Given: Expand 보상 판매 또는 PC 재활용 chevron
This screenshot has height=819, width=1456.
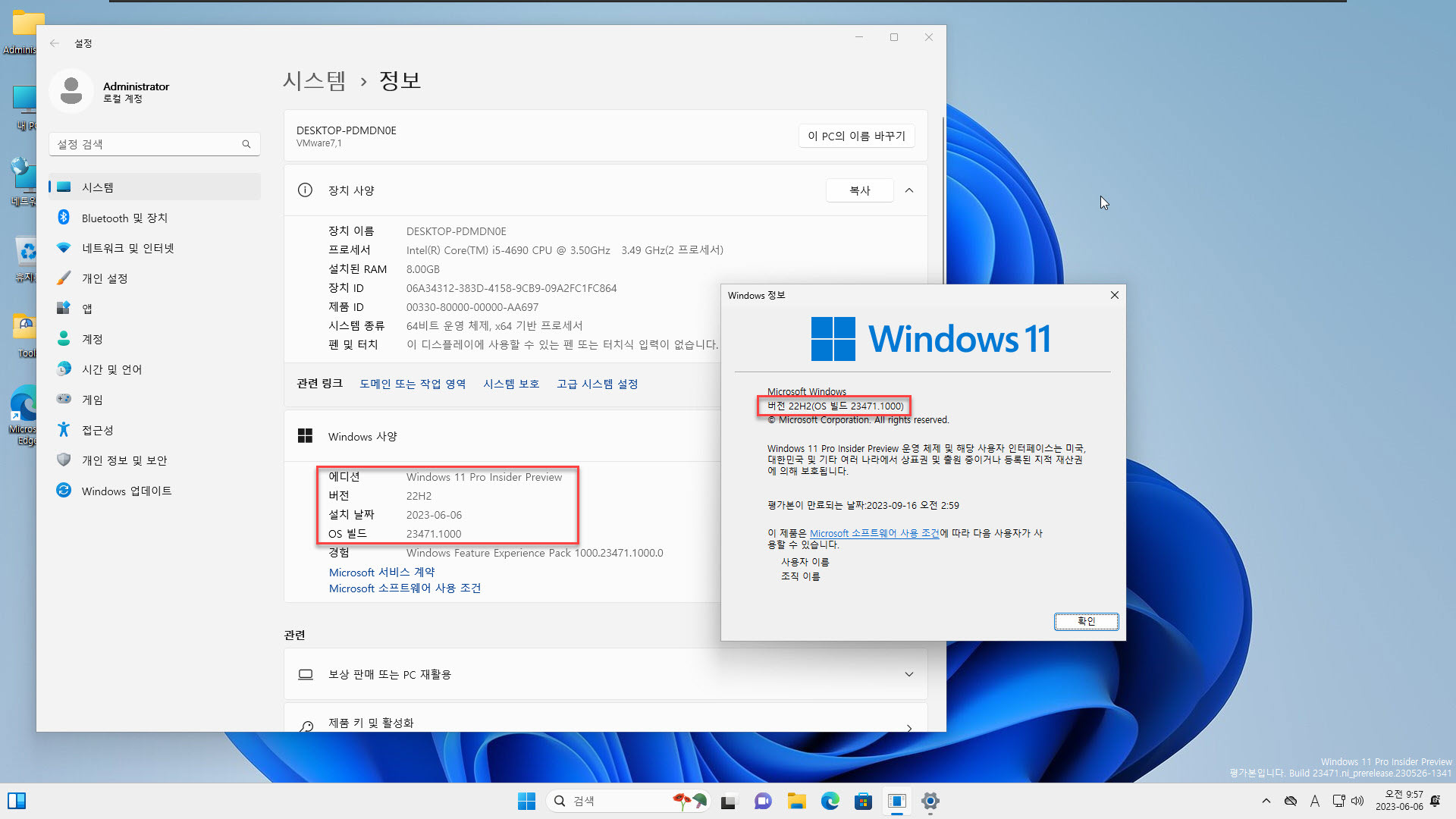Looking at the screenshot, I should click(909, 674).
